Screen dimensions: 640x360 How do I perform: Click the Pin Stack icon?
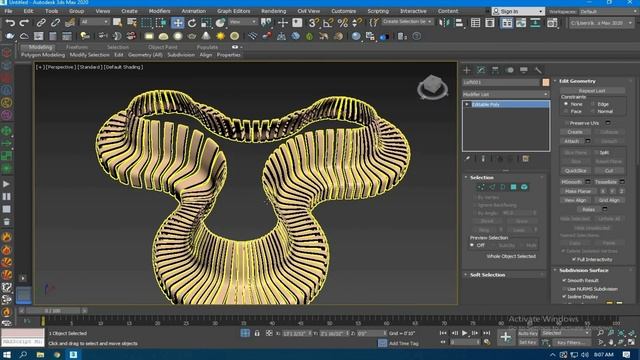pyautogui.click(x=467, y=159)
